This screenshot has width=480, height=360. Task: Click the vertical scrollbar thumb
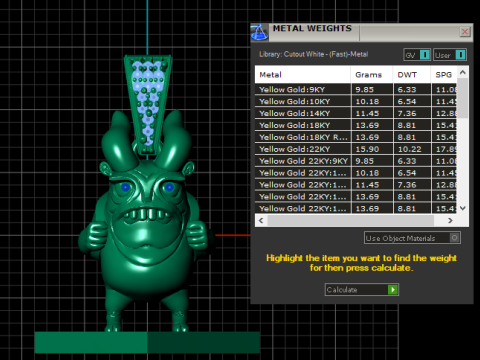tap(462, 98)
